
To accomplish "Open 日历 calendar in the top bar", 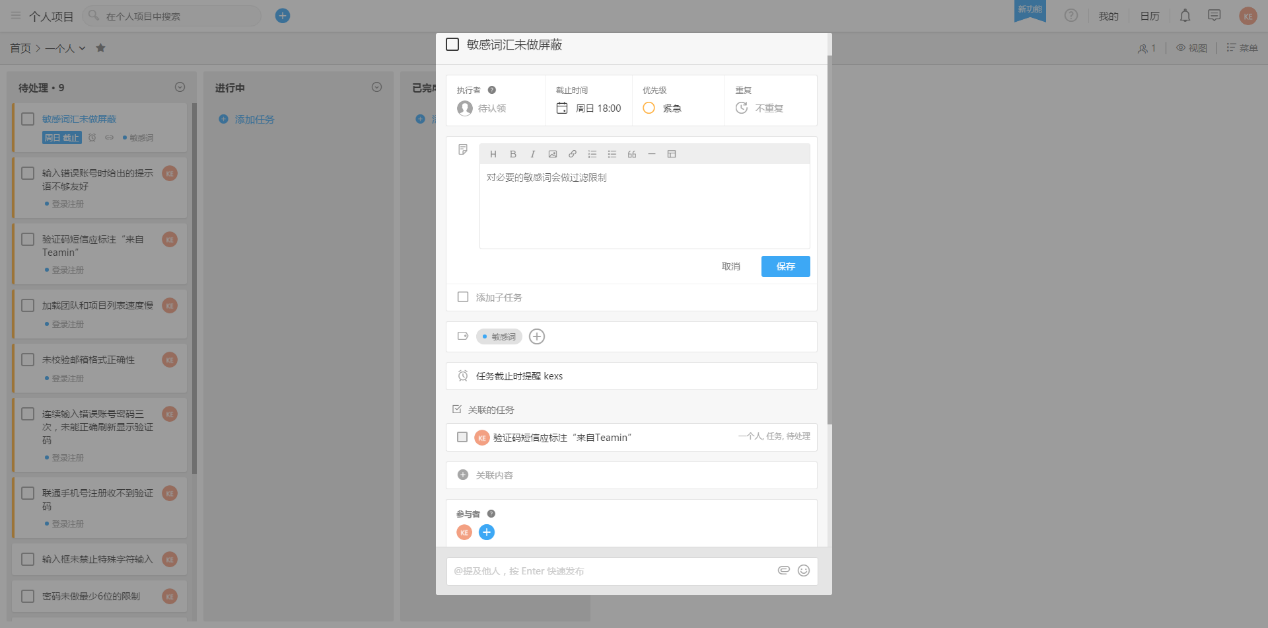I will coord(1150,16).
